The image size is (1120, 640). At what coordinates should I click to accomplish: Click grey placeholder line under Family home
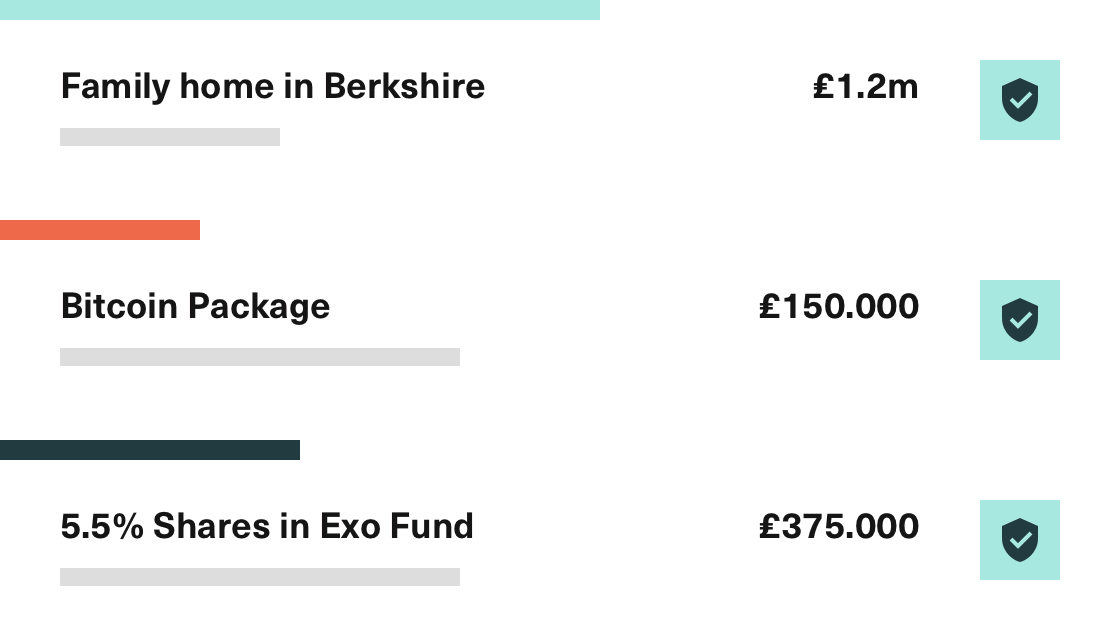click(x=170, y=137)
